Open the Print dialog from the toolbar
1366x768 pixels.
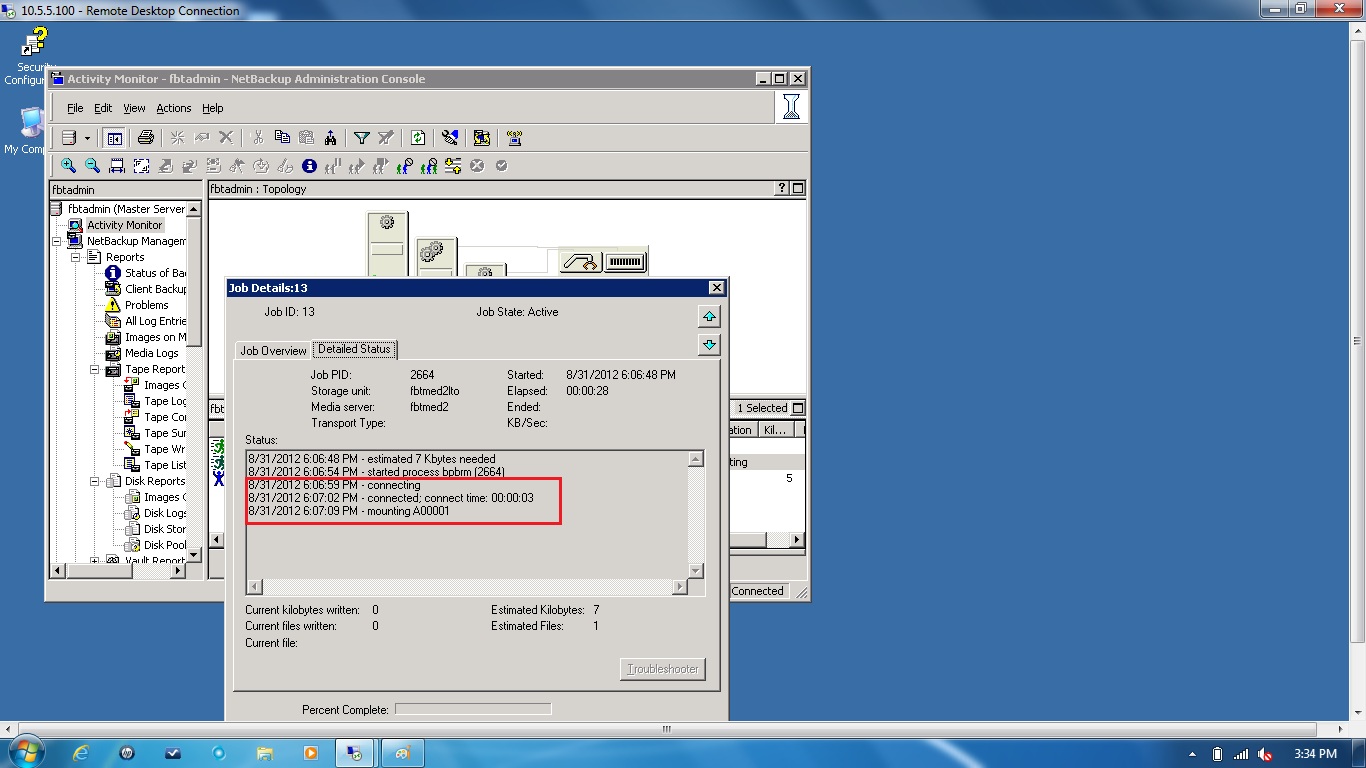(145, 137)
